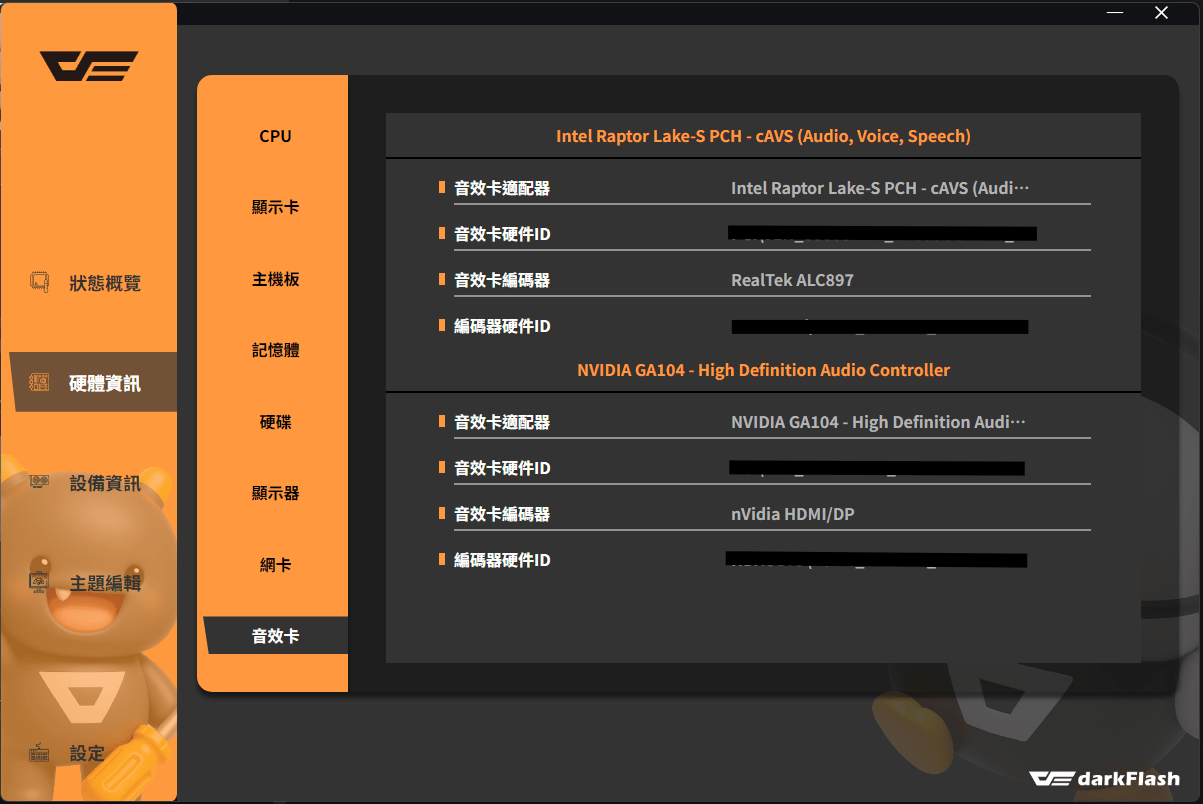Click 音效卡硬件ID label under the NVIDIA section
The width and height of the screenshot is (1203, 804).
point(502,468)
